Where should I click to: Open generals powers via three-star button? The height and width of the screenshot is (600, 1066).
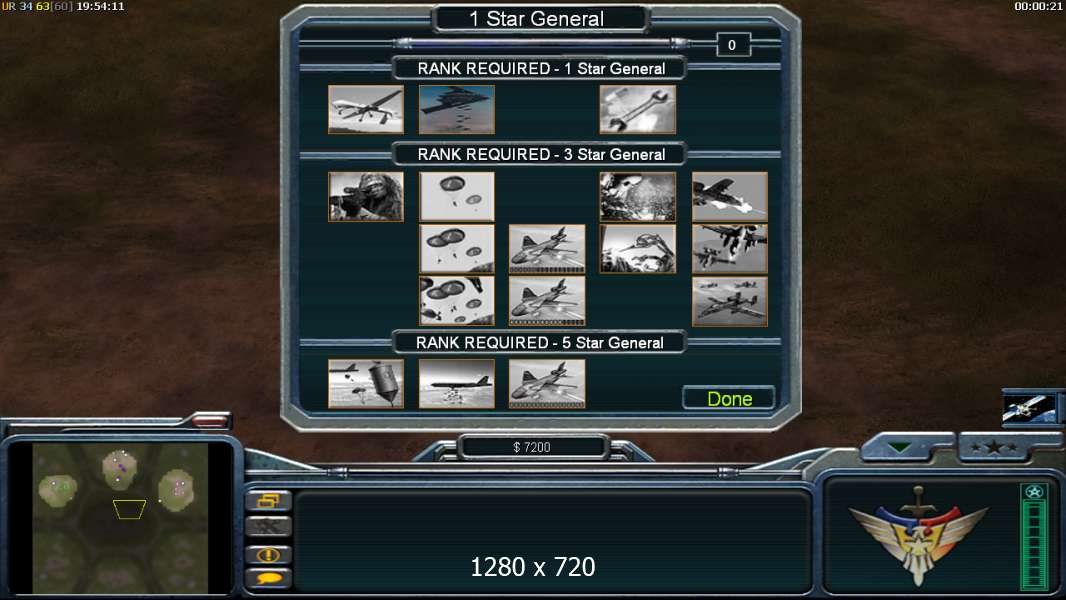click(x=994, y=448)
